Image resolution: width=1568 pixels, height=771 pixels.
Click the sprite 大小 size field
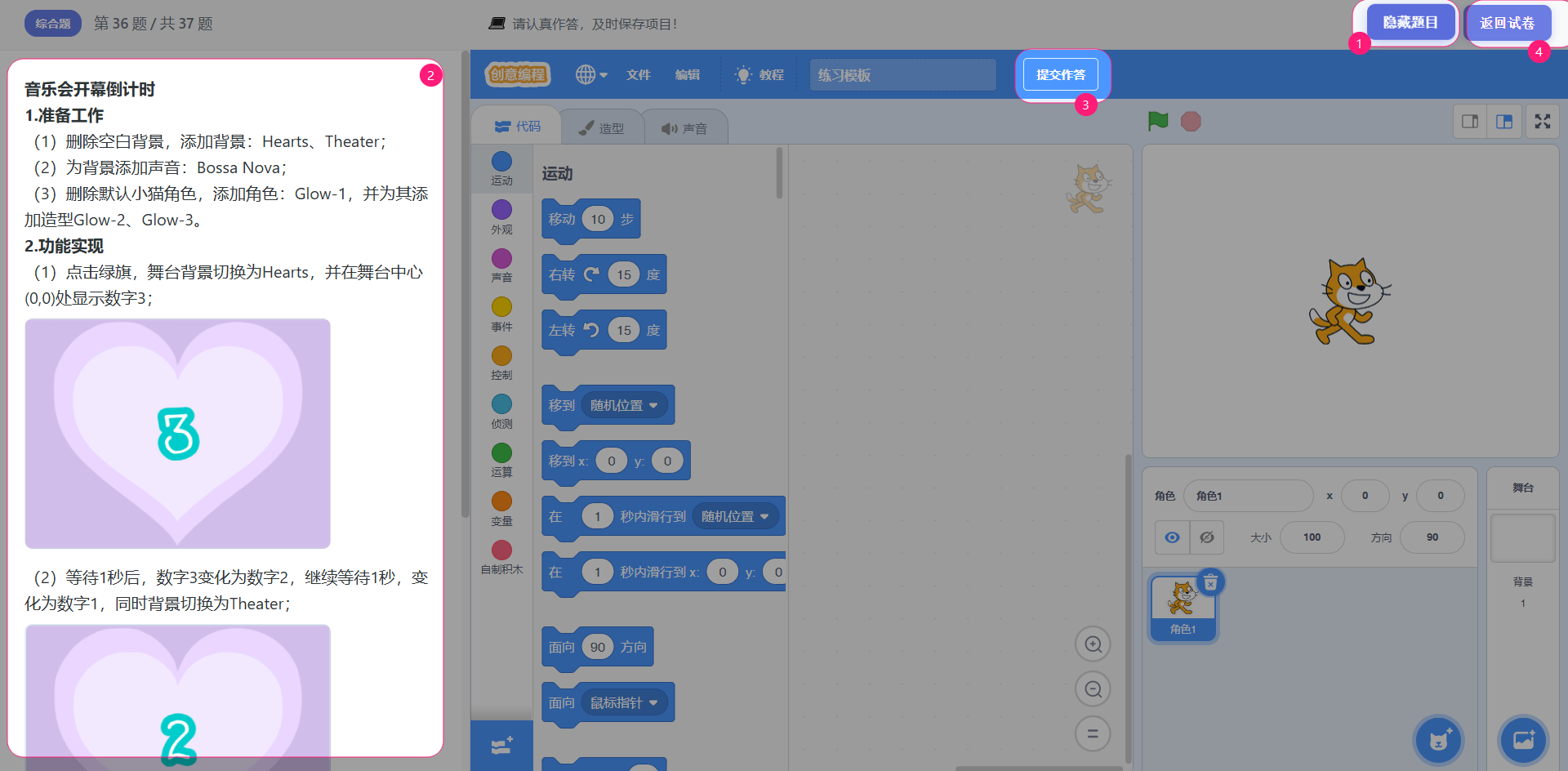point(1312,537)
